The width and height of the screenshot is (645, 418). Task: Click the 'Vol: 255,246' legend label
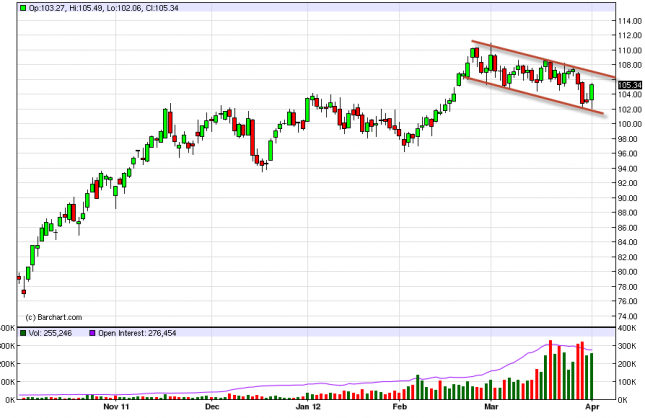(x=50, y=333)
